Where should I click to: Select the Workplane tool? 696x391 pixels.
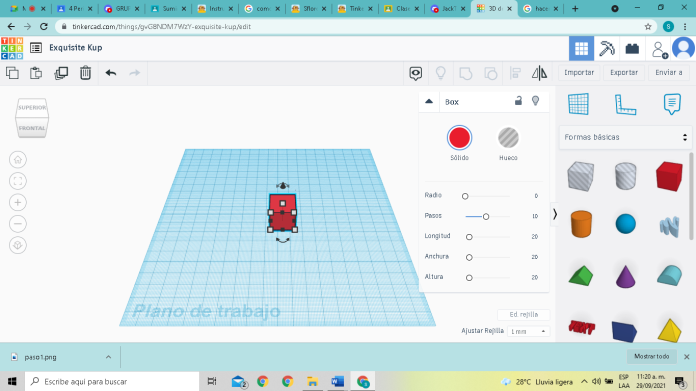[578, 104]
